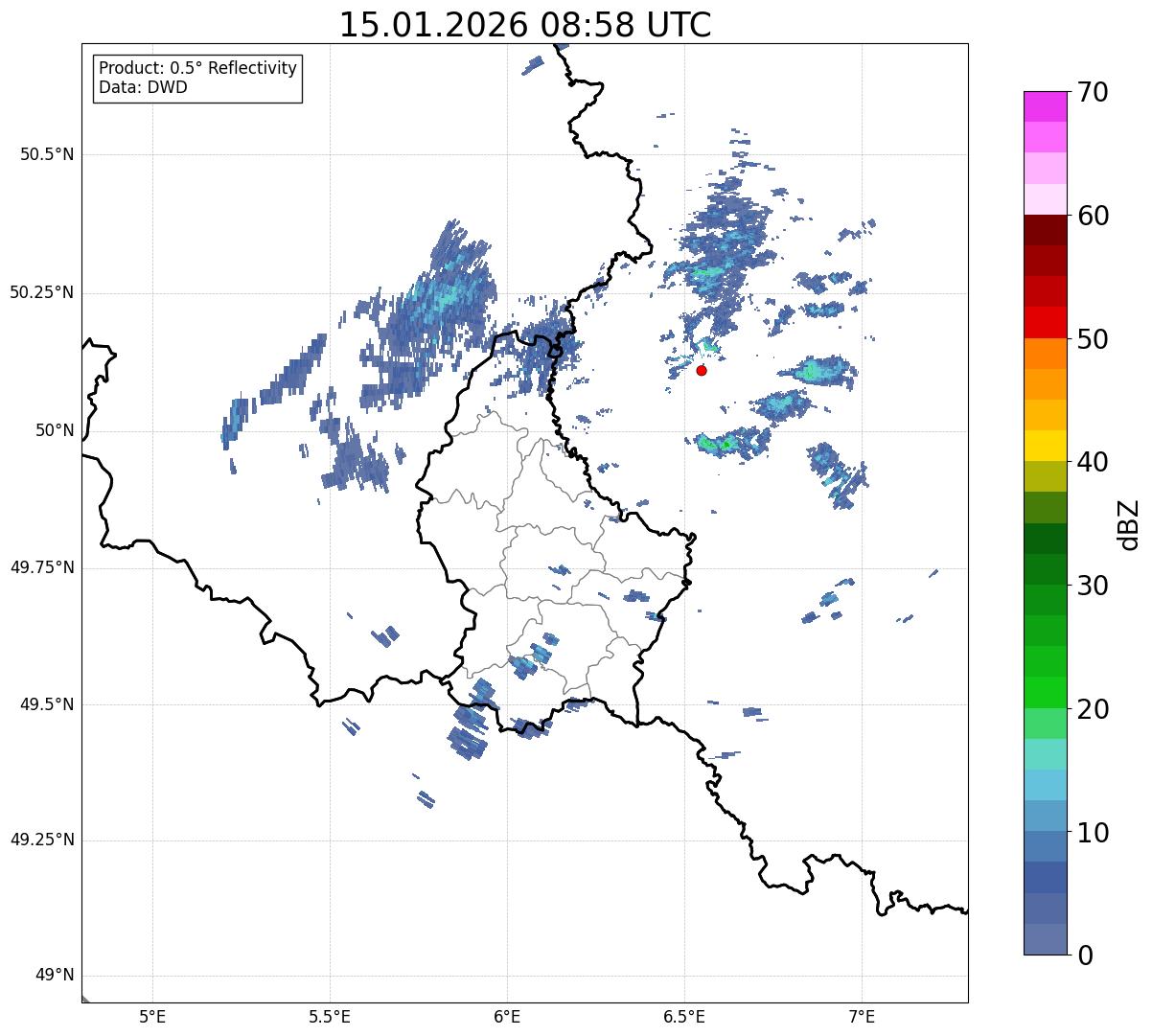Click the 6.5°E longitude label

coord(684,1016)
